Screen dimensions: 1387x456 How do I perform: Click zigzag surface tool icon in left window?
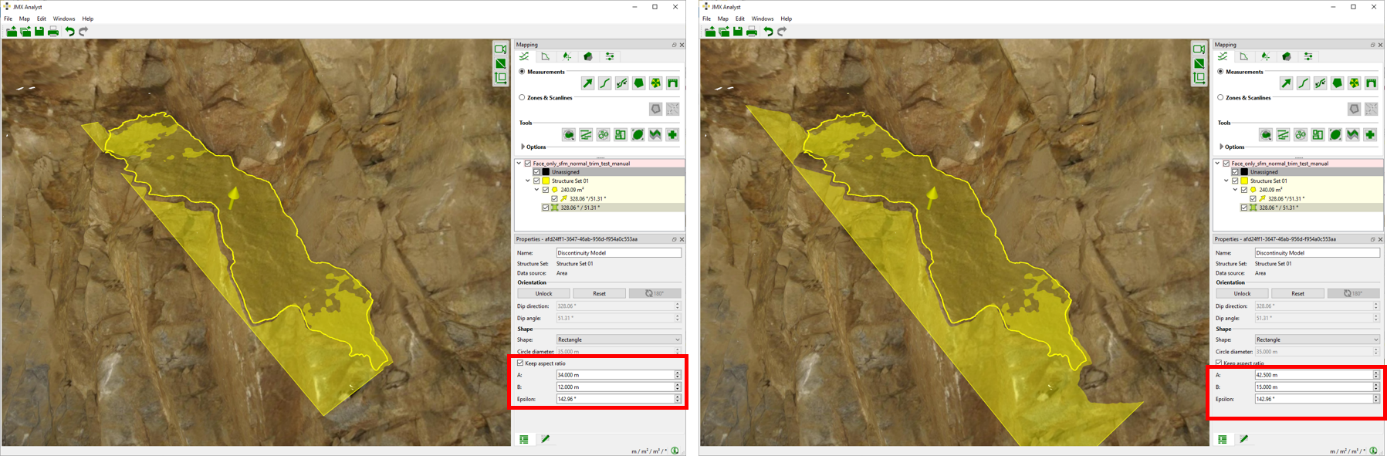655,134
